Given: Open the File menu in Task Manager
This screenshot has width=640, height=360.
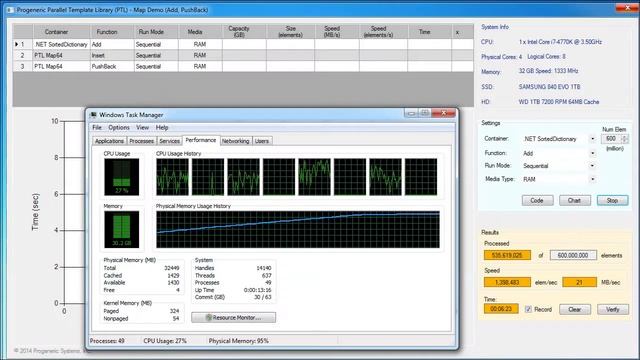Looking at the screenshot, I should coord(97,128).
